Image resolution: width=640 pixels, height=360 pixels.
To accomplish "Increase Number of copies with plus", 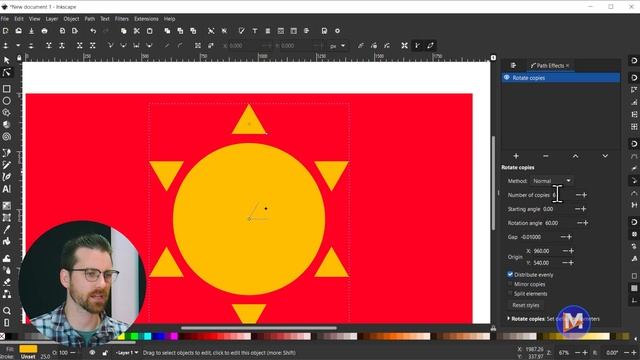I will click(584, 195).
